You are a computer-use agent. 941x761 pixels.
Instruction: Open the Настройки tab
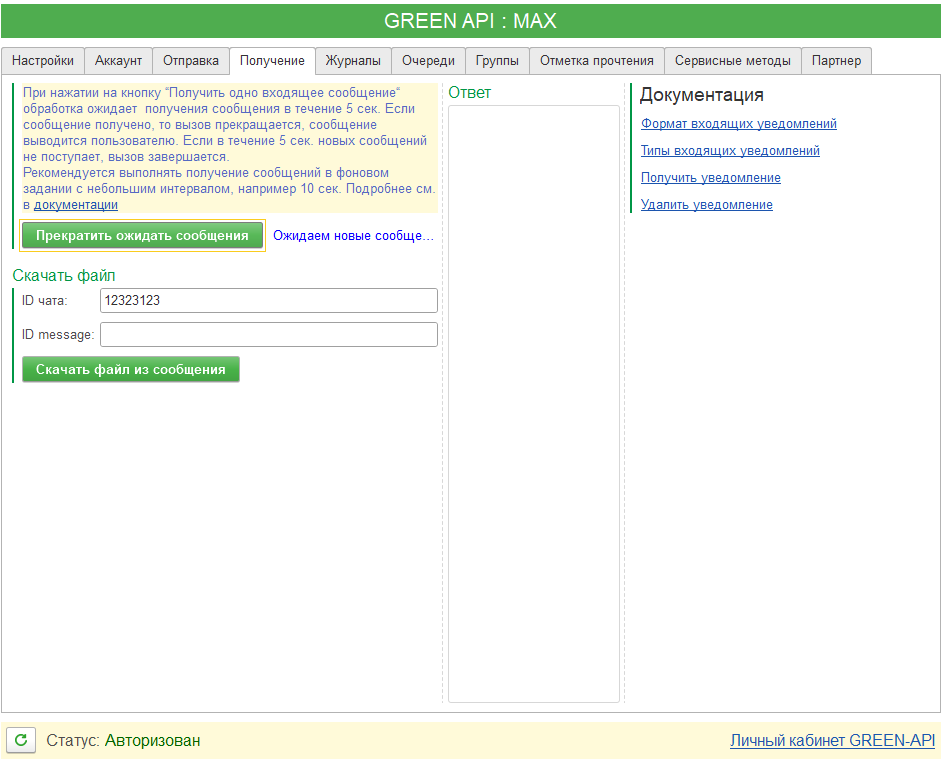pos(43,61)
